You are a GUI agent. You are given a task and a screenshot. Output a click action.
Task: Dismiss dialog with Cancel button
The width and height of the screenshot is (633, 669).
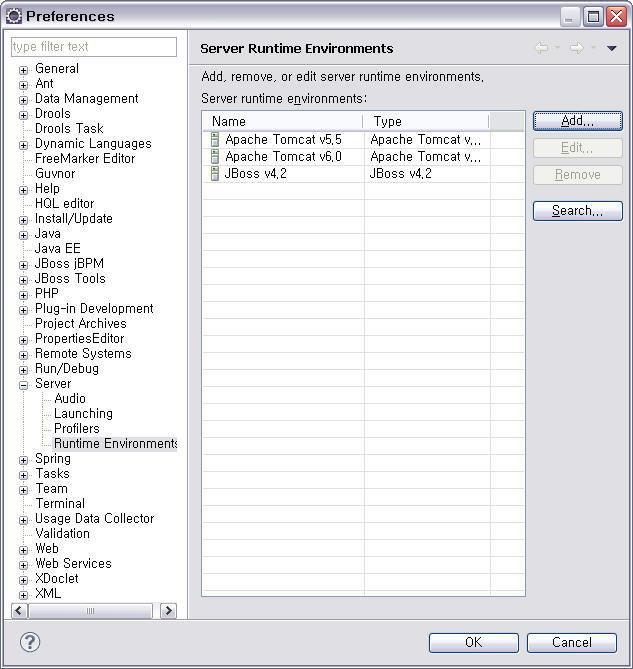(572, 643)
